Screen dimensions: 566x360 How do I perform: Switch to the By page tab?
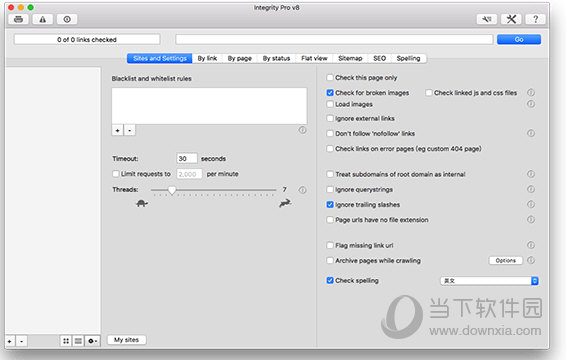(x=240, y=58)
